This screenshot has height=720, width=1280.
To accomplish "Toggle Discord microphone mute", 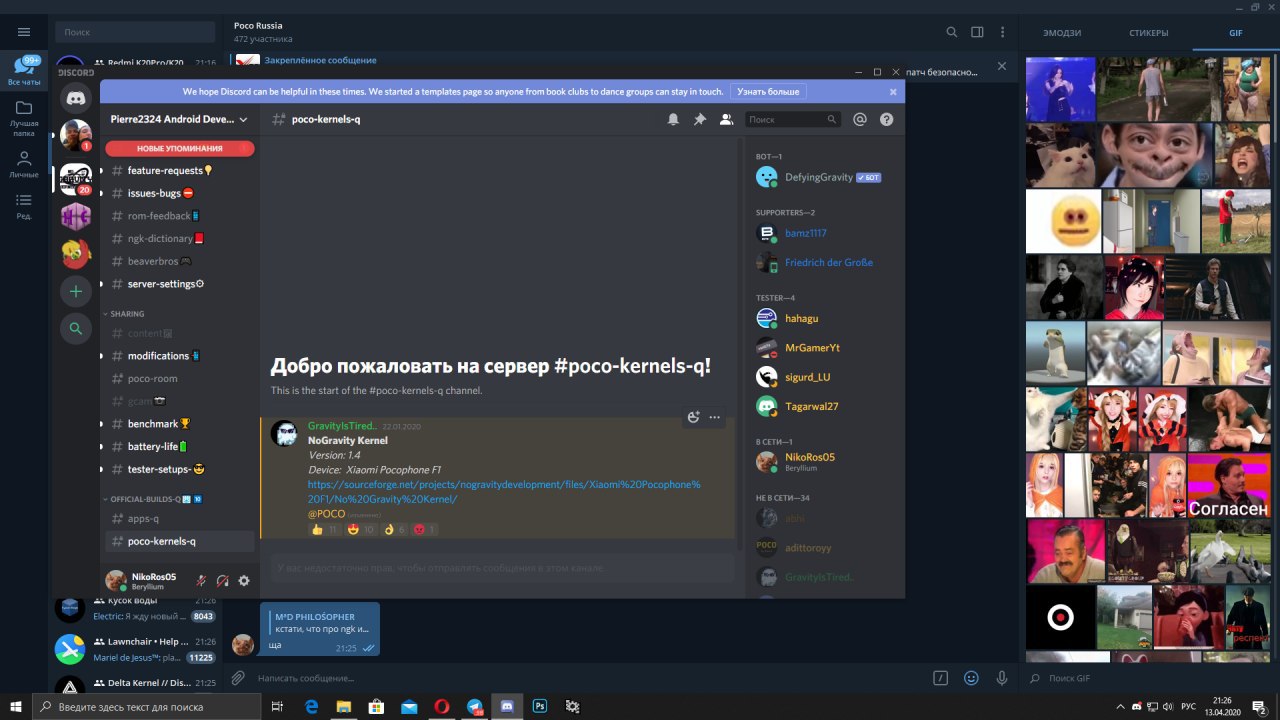I will pos(201,580).
